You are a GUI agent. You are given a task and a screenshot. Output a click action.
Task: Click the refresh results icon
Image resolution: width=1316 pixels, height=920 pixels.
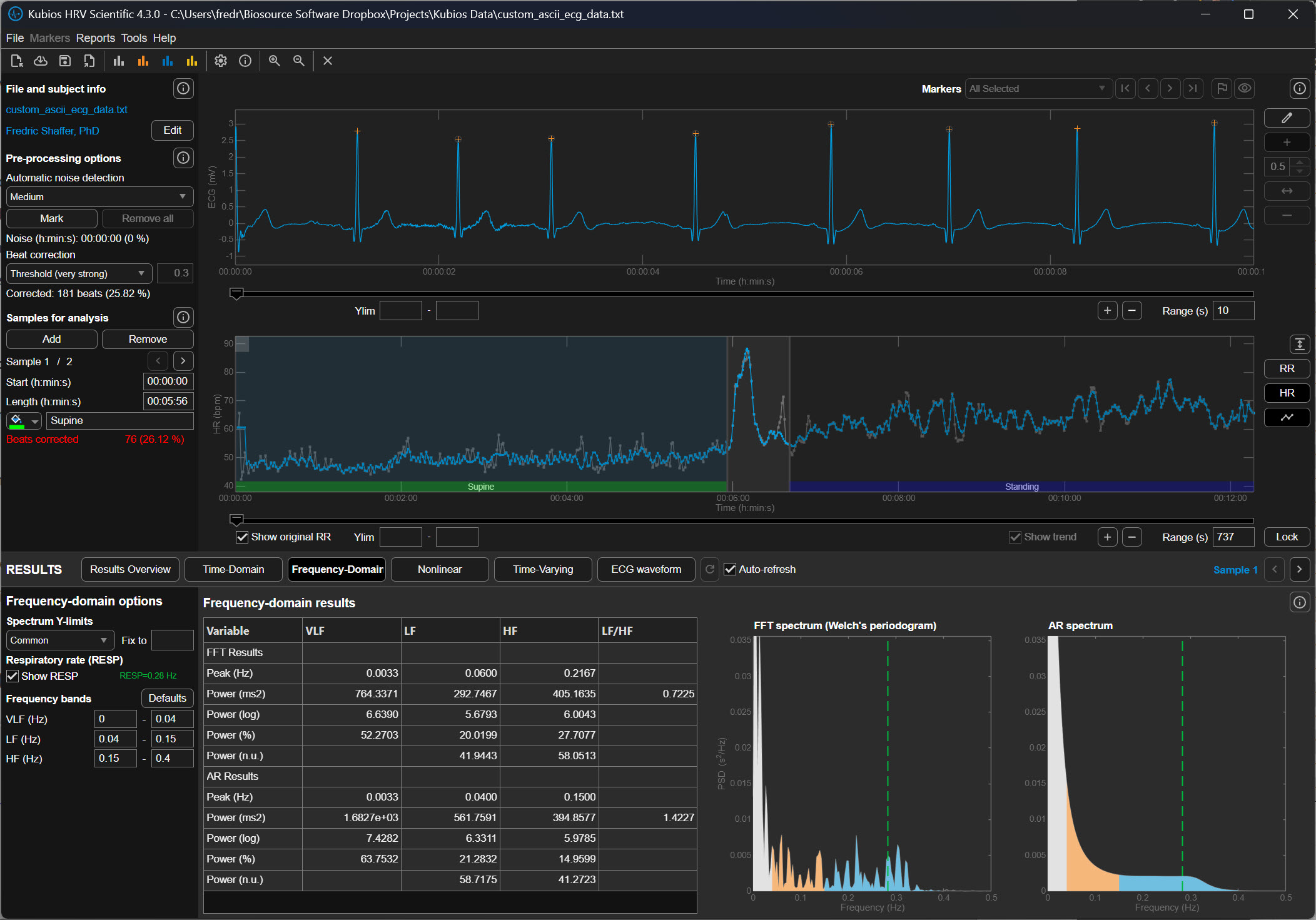click(x=709, y=569)
